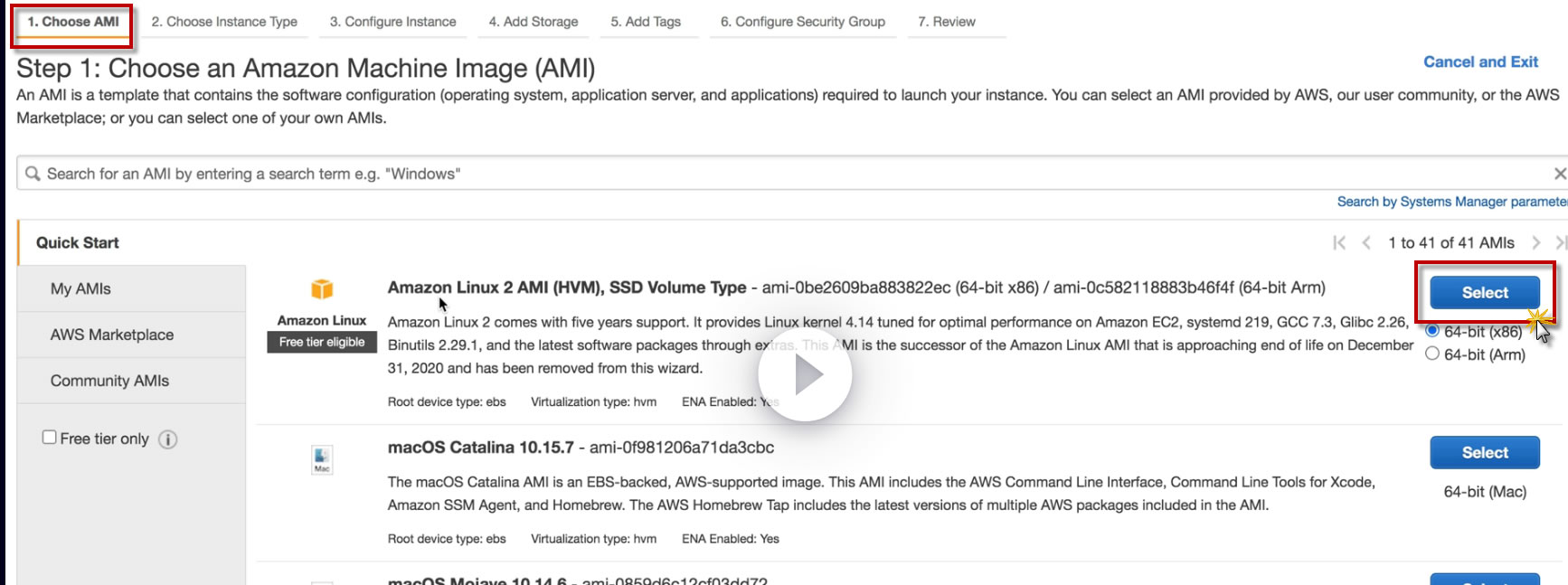Click the macOS Catalina 10.15.7 title

point(481,448)
